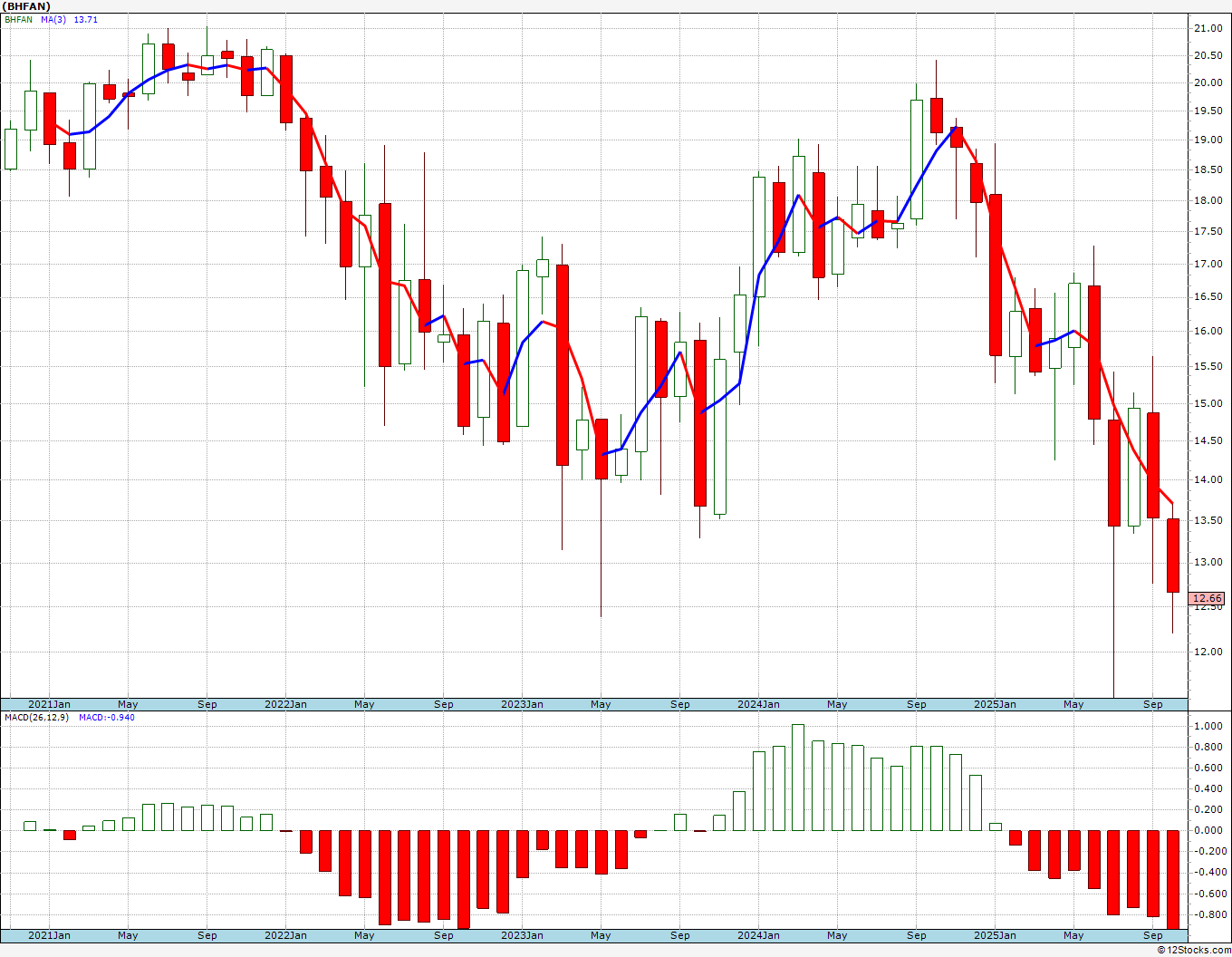The width and height of the screenshot is (1232, 957).
Task: Click the 16.00 price axis label
Action: click(x=1208, y=332)
